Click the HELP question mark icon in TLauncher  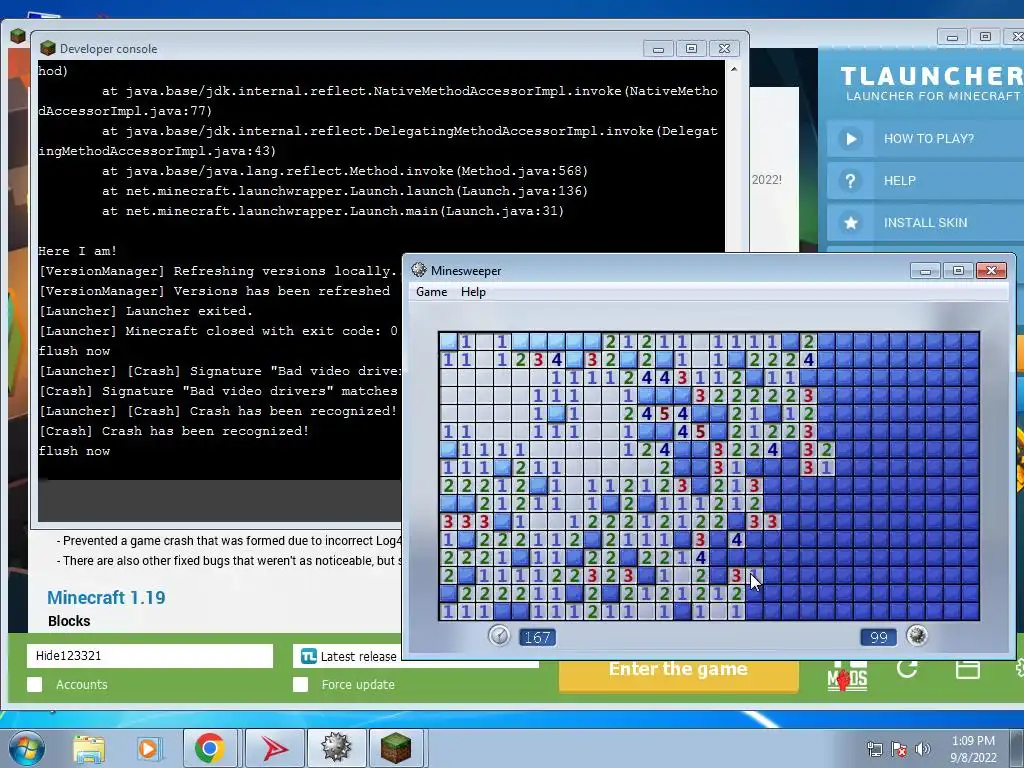850,181
